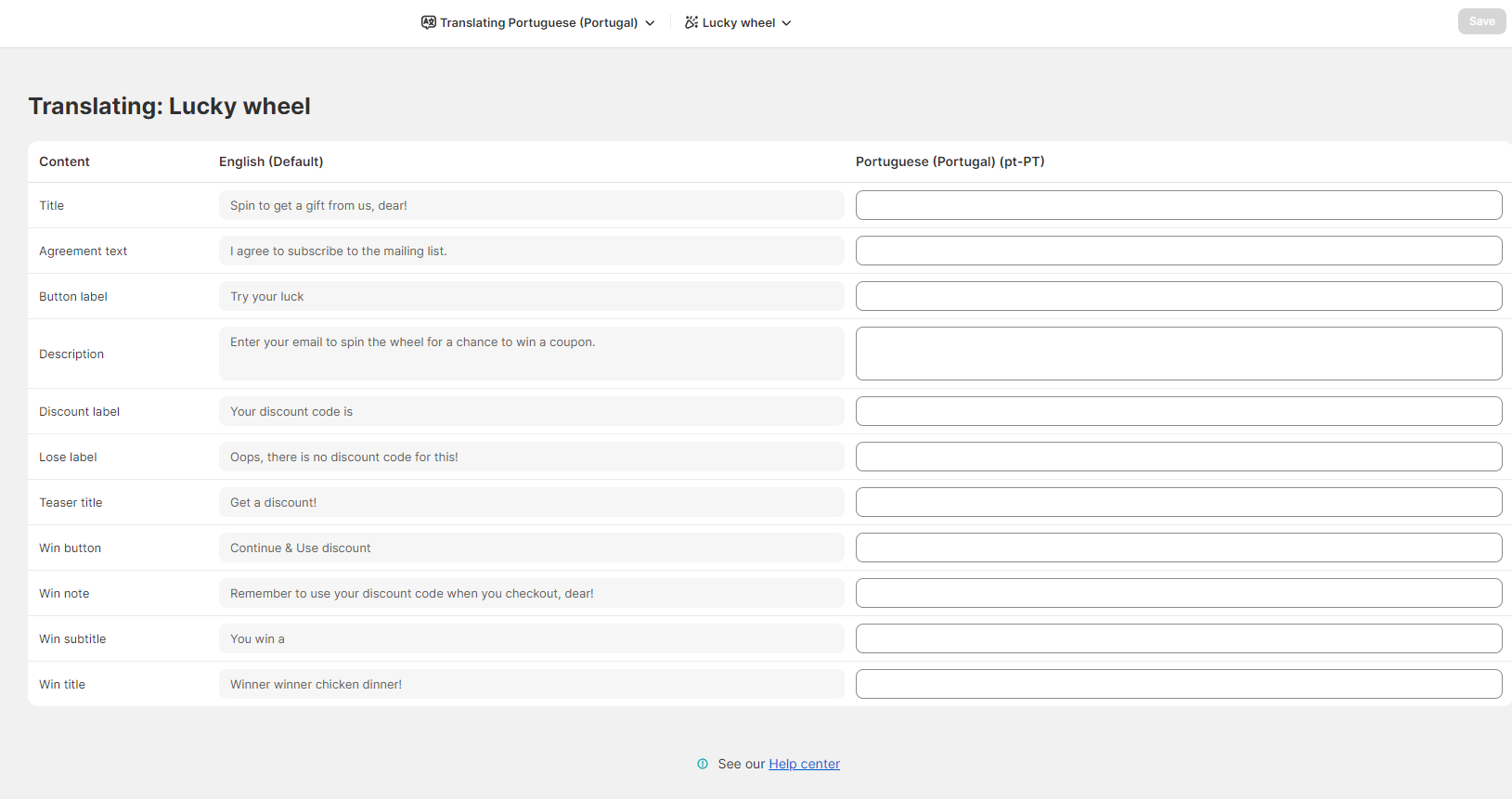This screenshot has height=799, width=1512.
Task: Click the 'Win note' row label
Action: click(x=64, y=594)
